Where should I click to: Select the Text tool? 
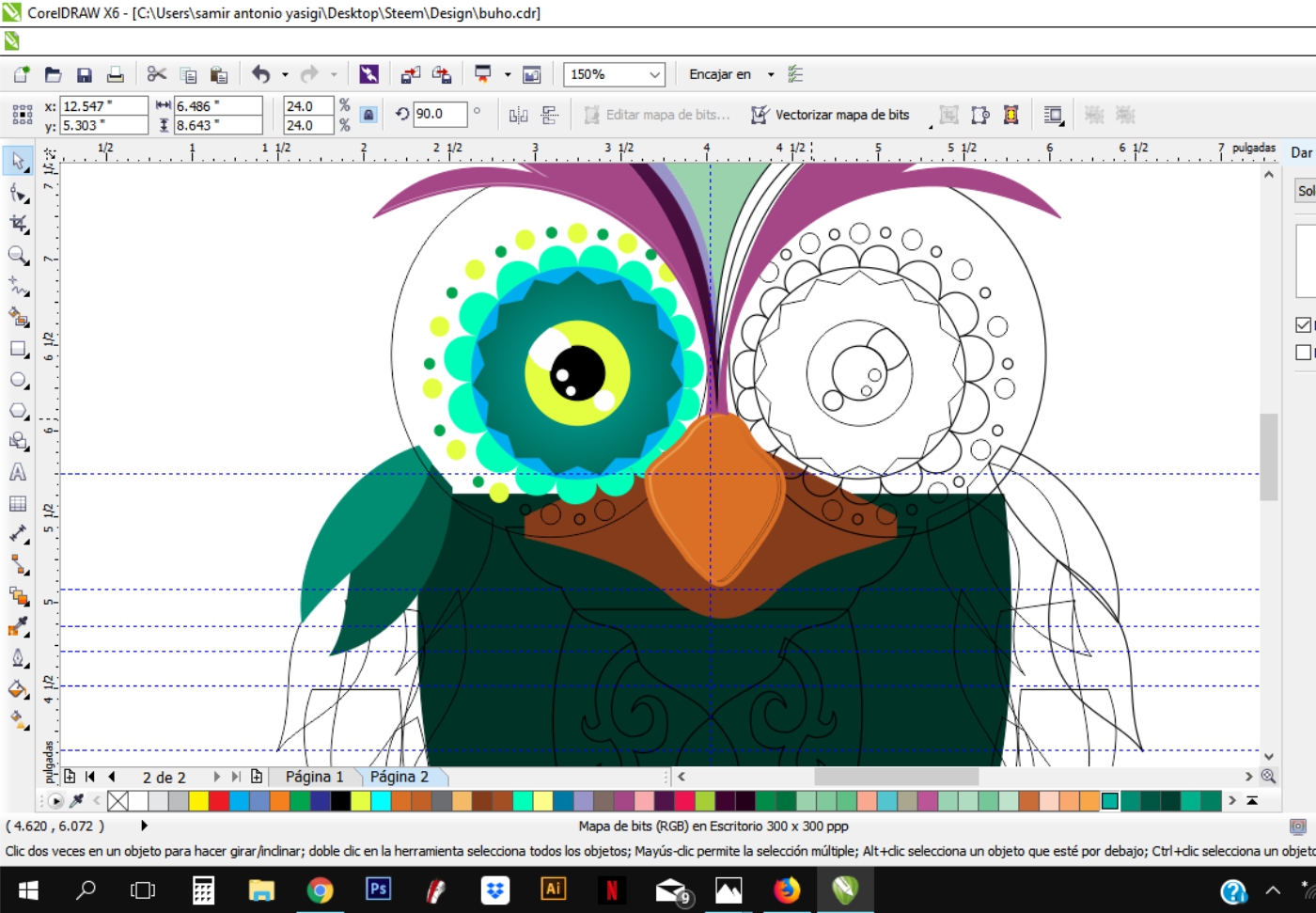[x=18, y=472]
